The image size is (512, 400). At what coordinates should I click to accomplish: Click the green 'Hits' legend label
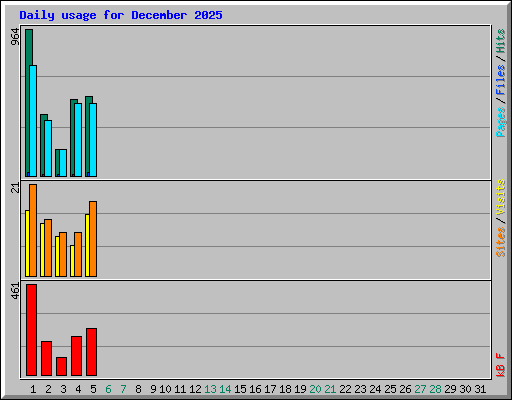500,41
